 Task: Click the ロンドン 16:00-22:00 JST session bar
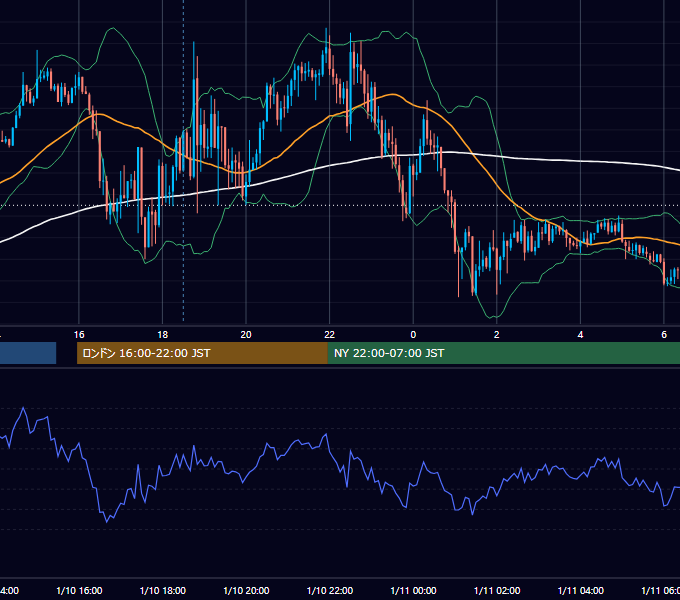[202, 353]
